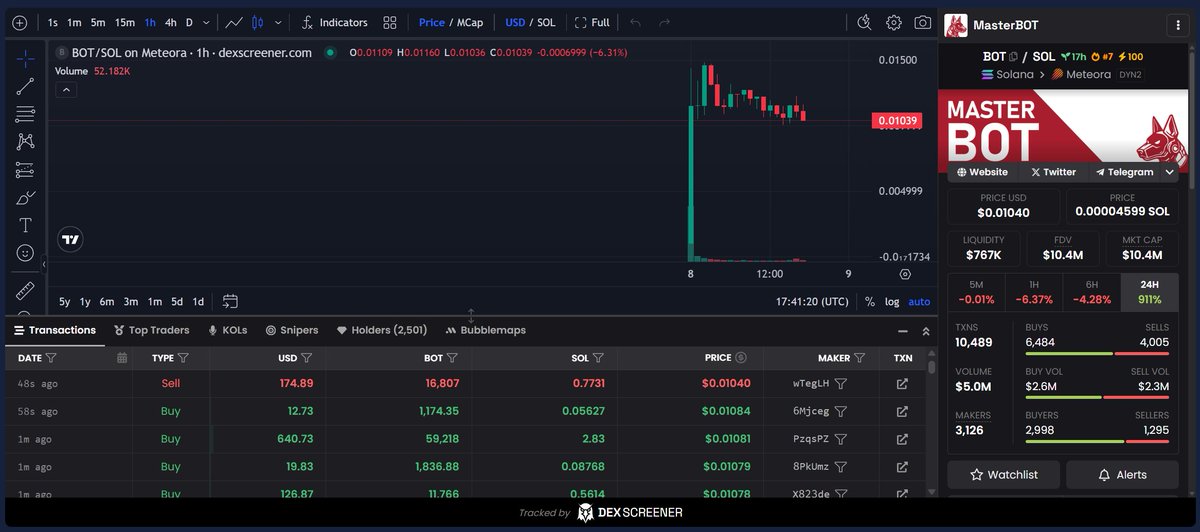Redo the last chart action

pos(664,22)
